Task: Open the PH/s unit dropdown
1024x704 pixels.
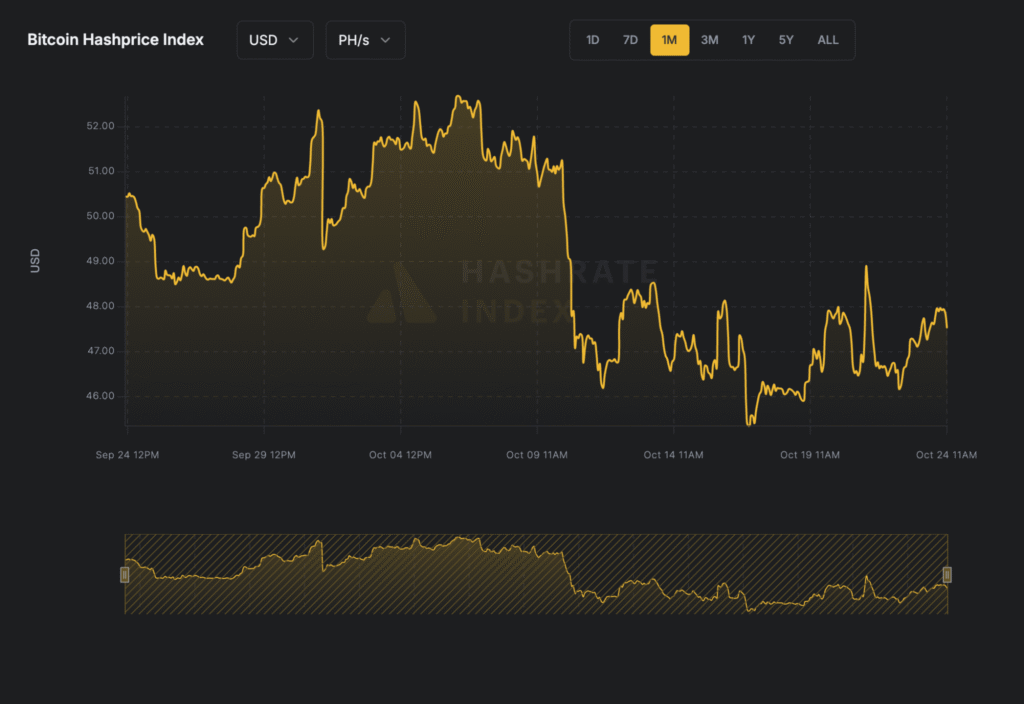Action: tap(365, 40)
